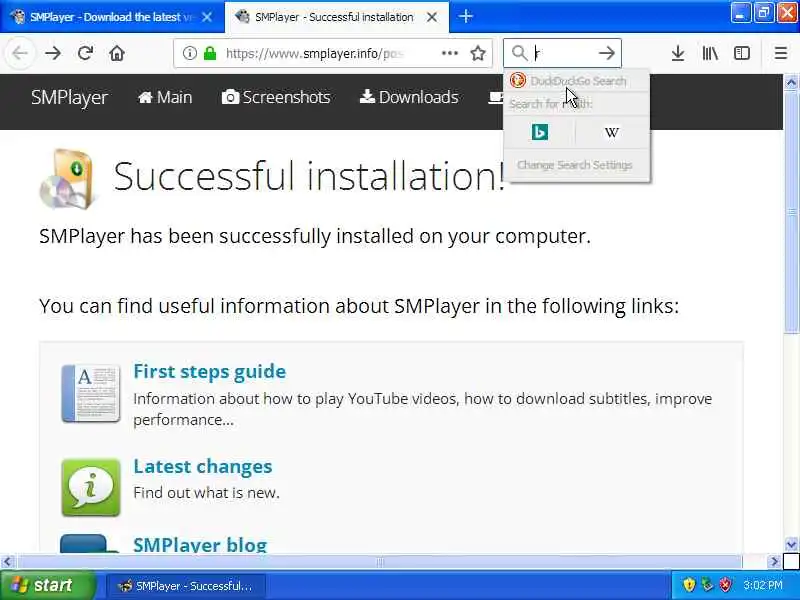Search with Bing engine icon
The height and width of the screenshot is (600, 800).
(x=540, y=132)
